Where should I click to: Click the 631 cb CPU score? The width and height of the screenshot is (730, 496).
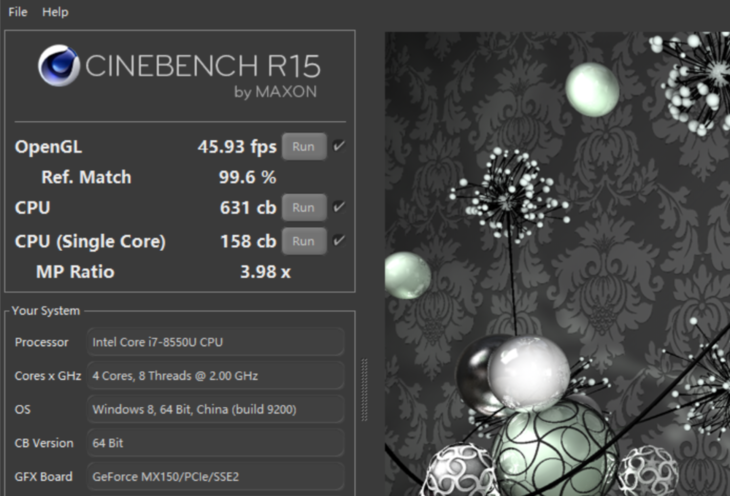248,208
